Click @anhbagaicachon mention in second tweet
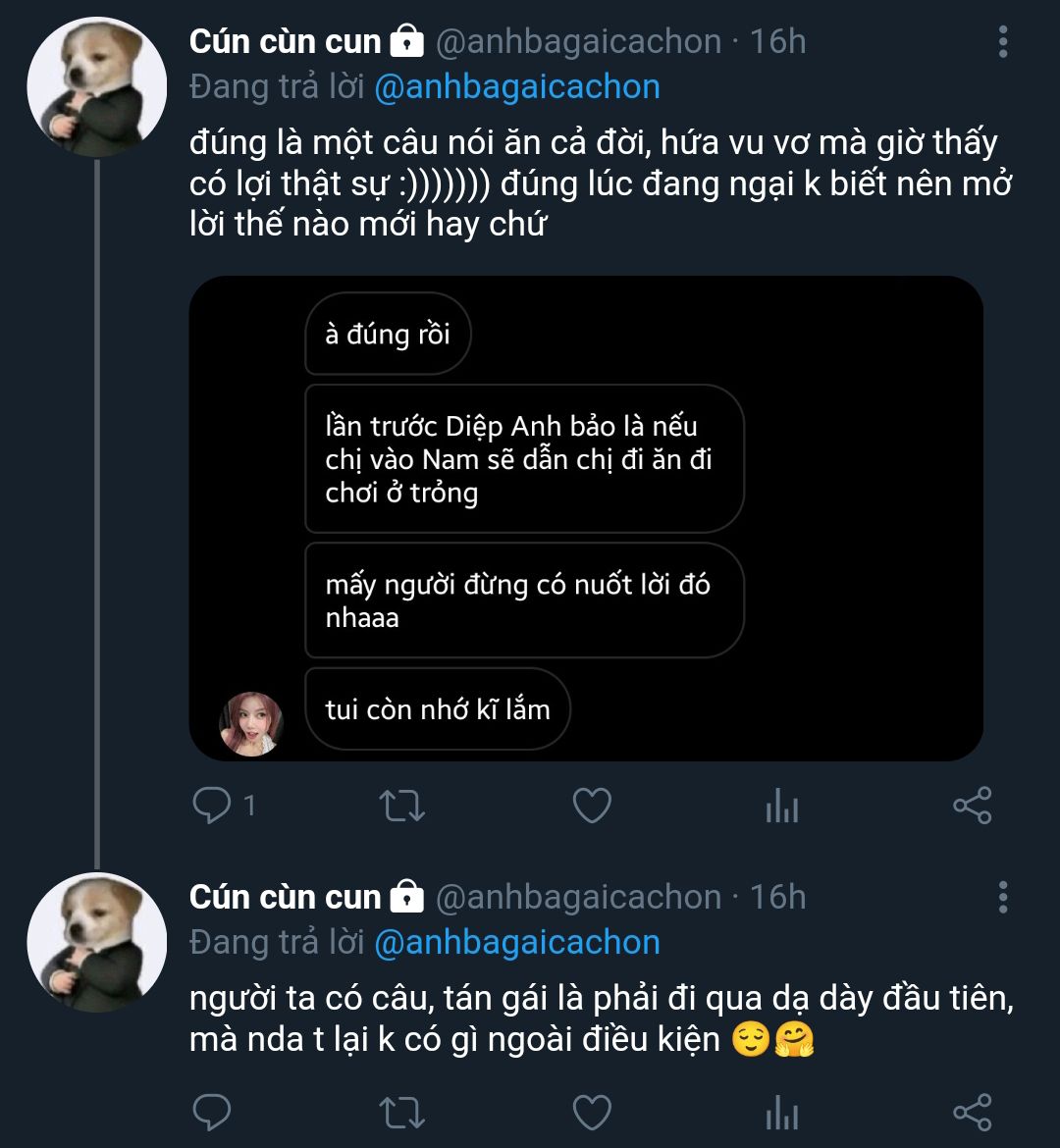Viewport: 1060px width, 1148px height. coord(516,942)
